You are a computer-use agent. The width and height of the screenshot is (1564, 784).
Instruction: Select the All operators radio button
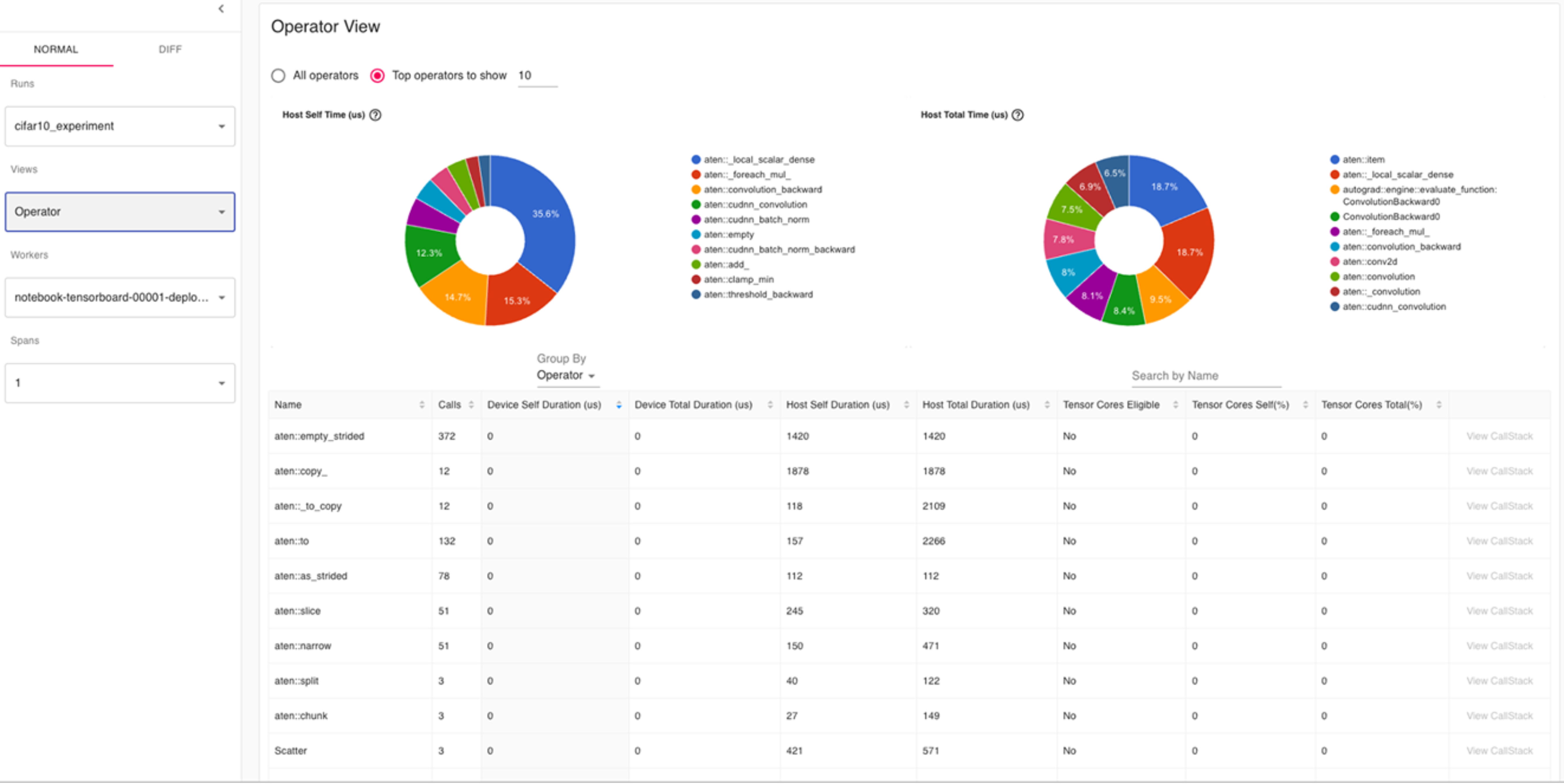[278, 75]
